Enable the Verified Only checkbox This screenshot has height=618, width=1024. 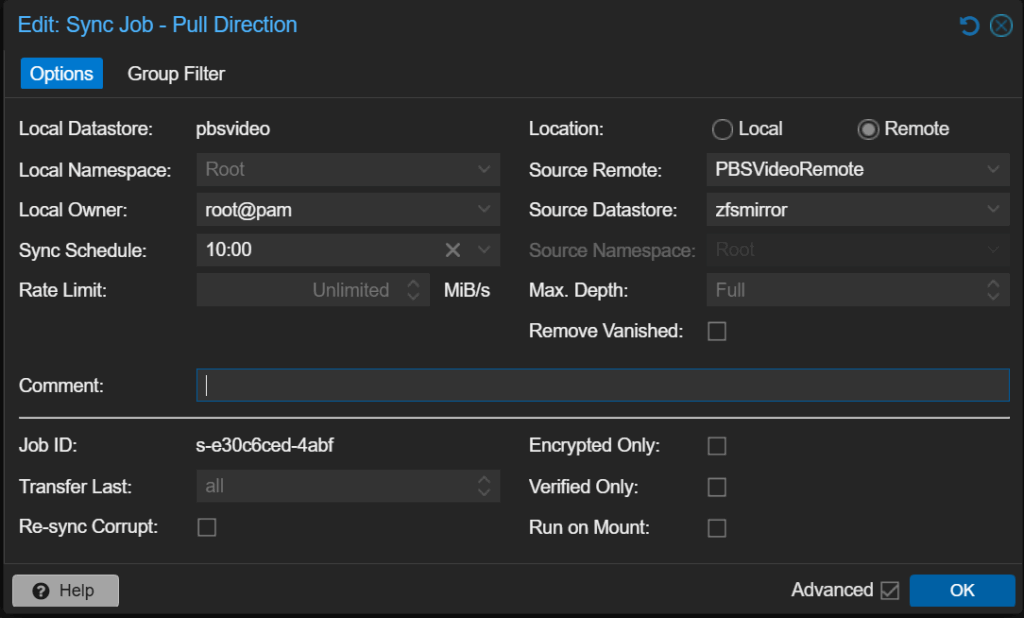click(717, 487)
